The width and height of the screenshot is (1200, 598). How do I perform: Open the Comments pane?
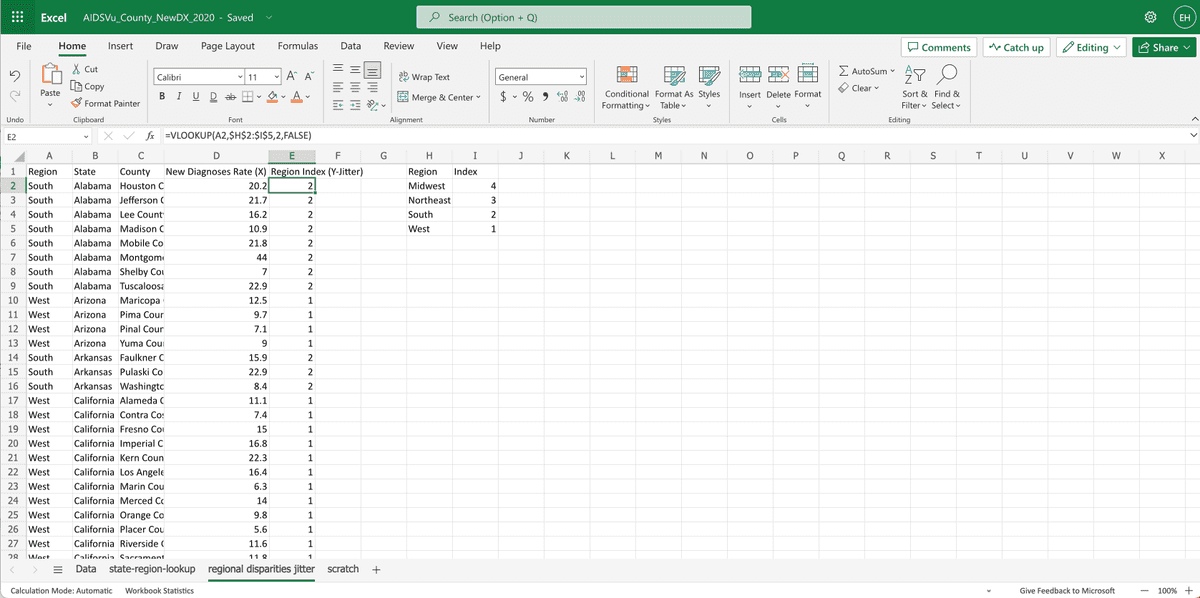coord(938,46)
